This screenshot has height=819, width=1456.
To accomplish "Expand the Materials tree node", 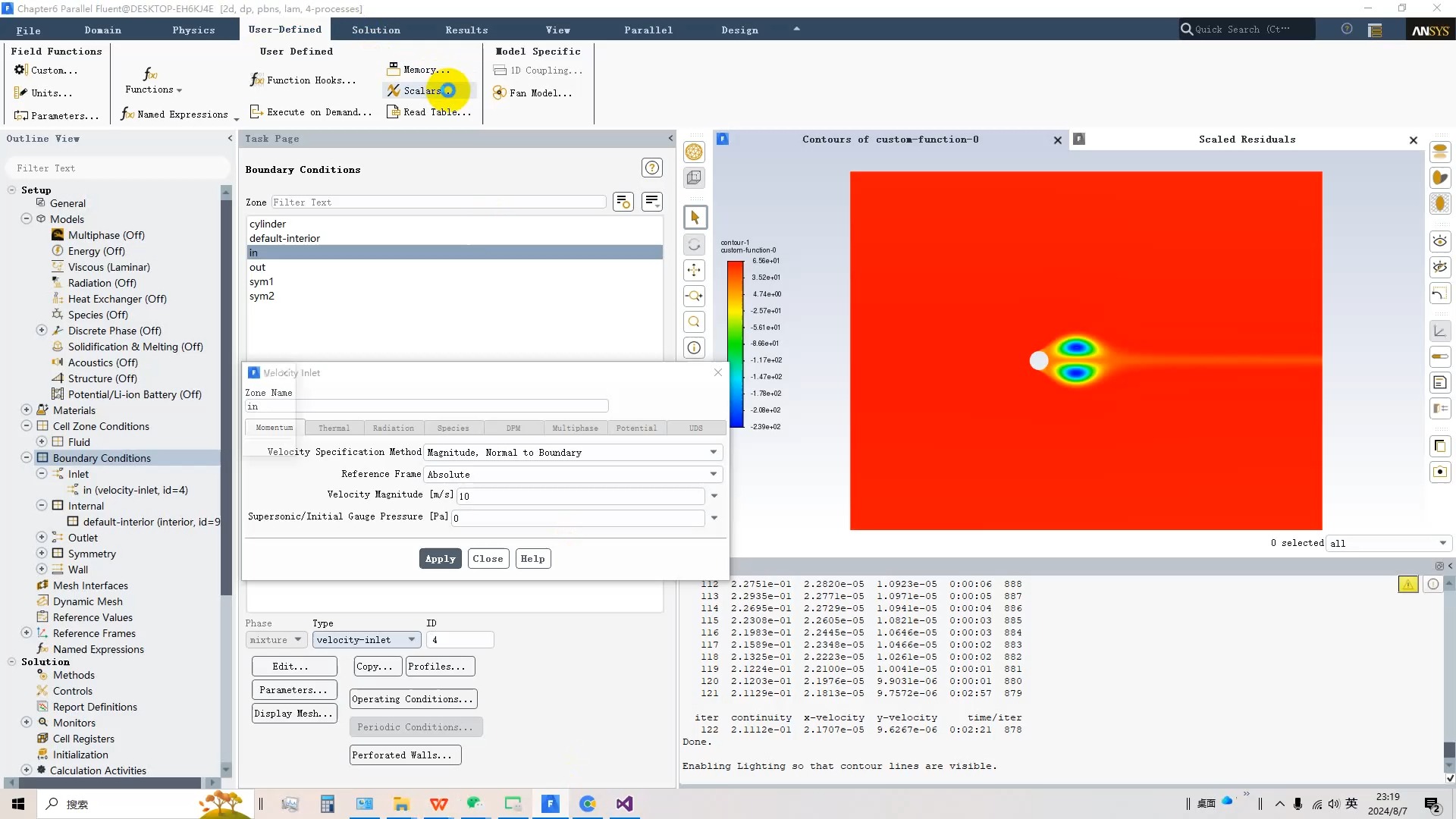I will coord(27,409).
